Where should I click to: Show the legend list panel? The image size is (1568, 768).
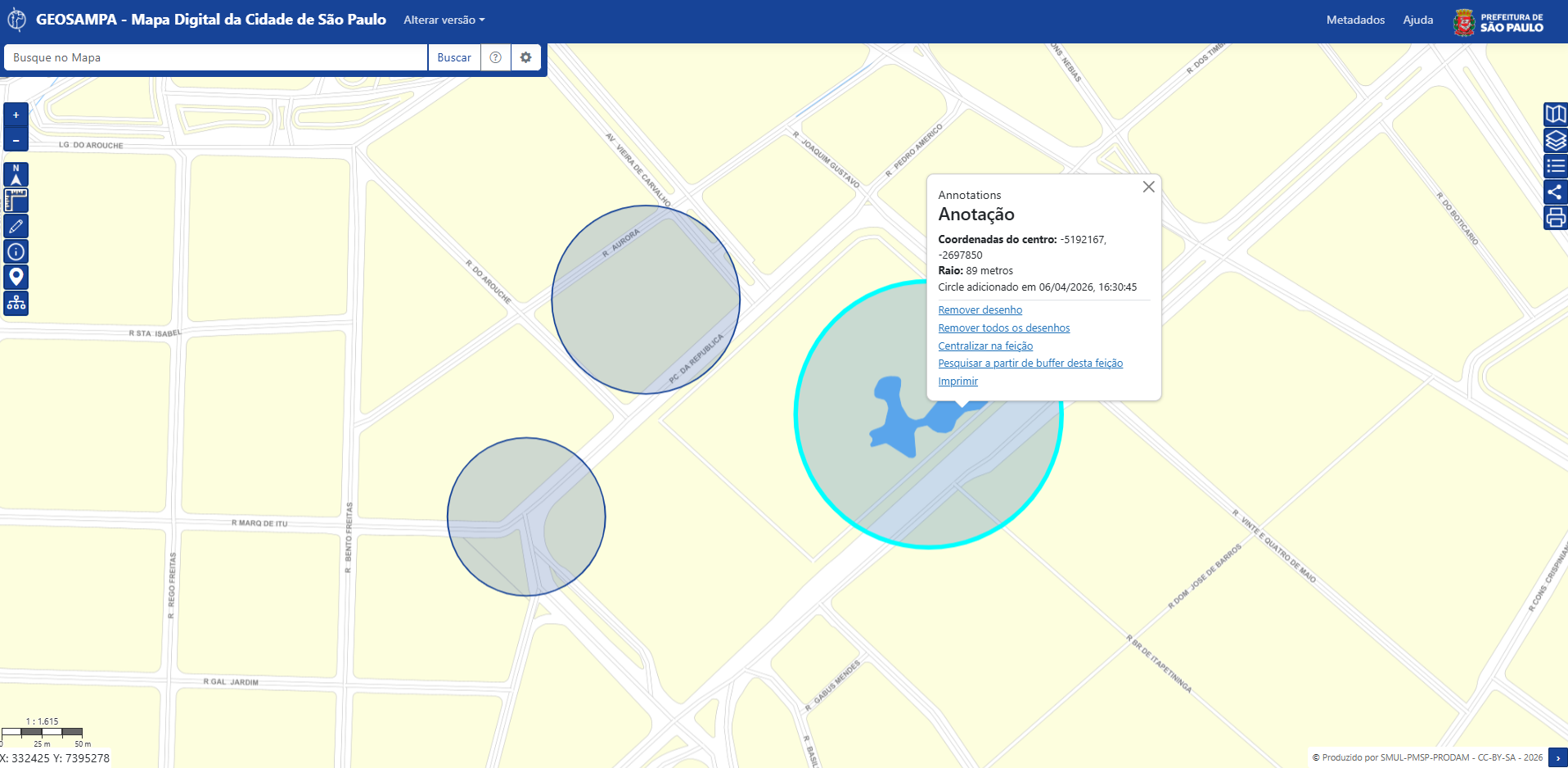[1555, 166]
